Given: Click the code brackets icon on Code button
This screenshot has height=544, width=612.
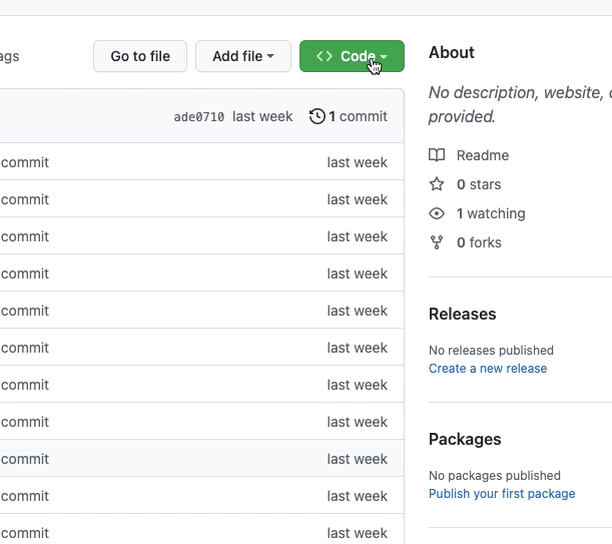Looking at the screenshot, I should pyautogui.click(x=324, y=56).
